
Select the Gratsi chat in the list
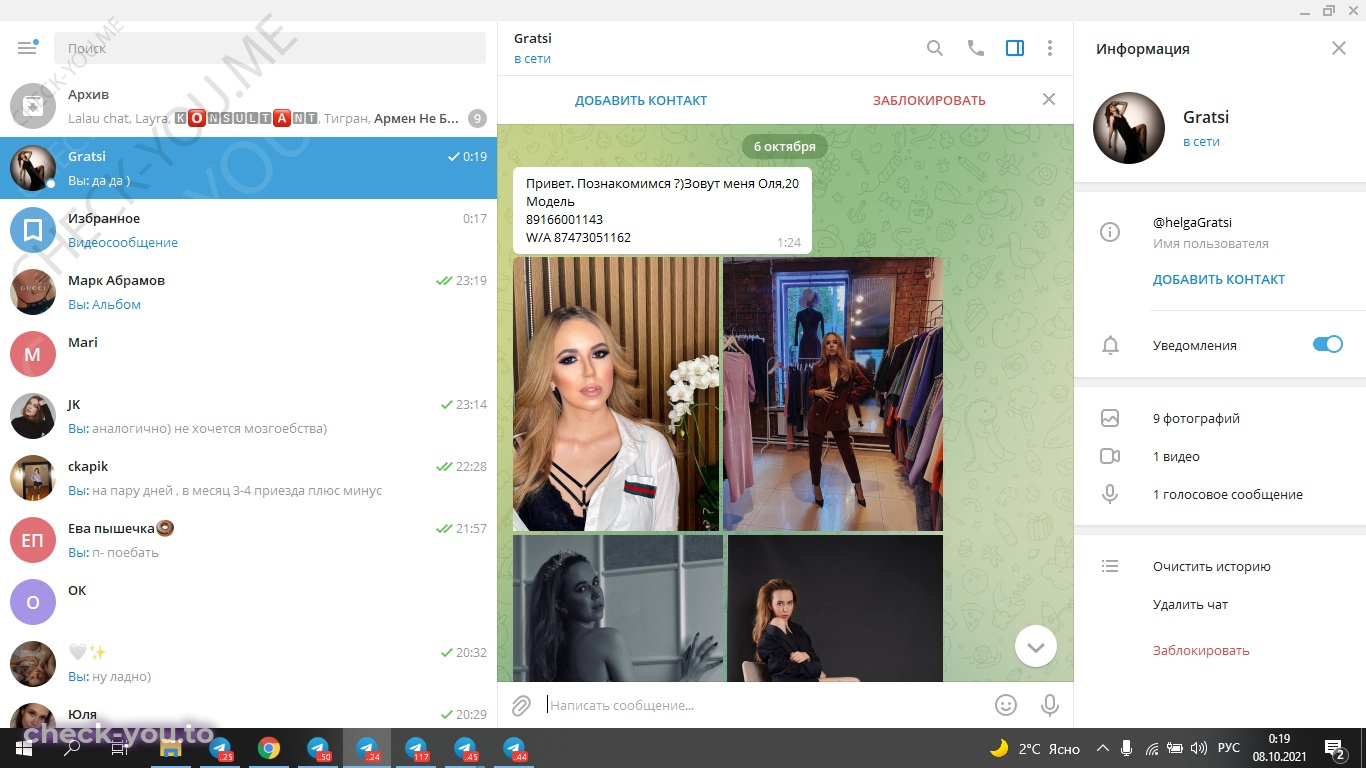coord(248,168)
